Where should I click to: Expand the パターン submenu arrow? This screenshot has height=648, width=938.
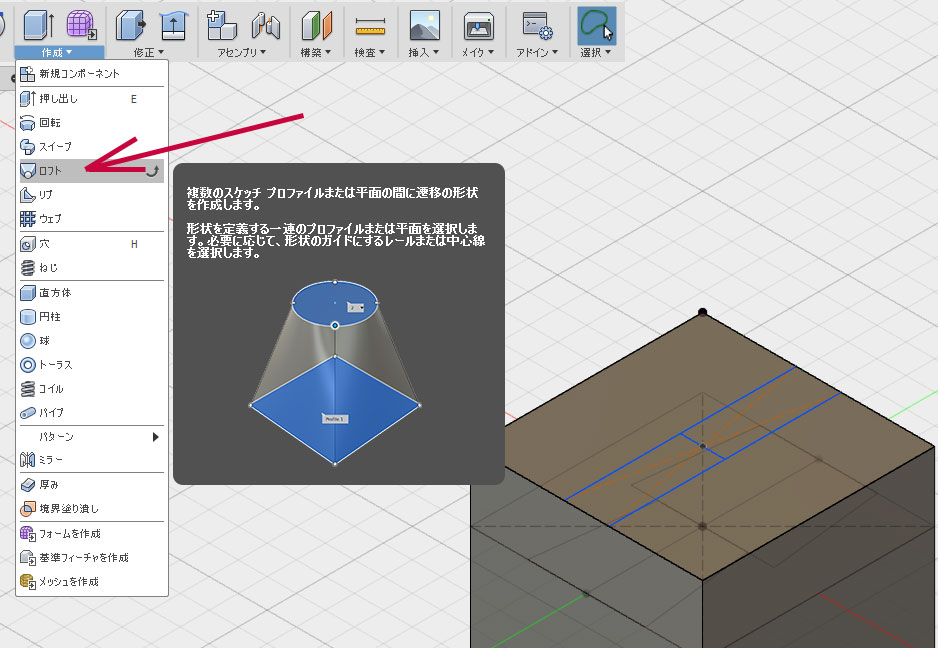tap(155, 437)
